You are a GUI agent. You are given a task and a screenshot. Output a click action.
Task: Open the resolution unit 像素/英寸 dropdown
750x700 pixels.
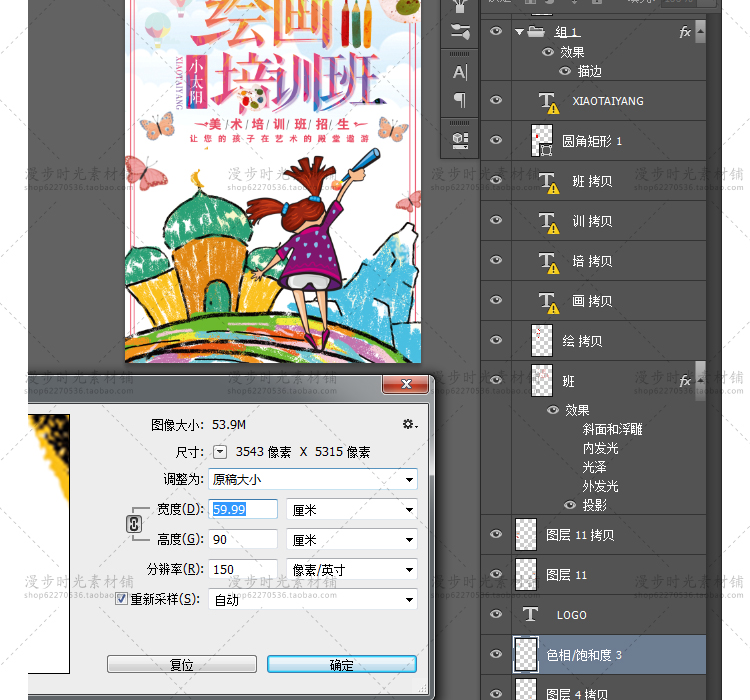(351, 569)
